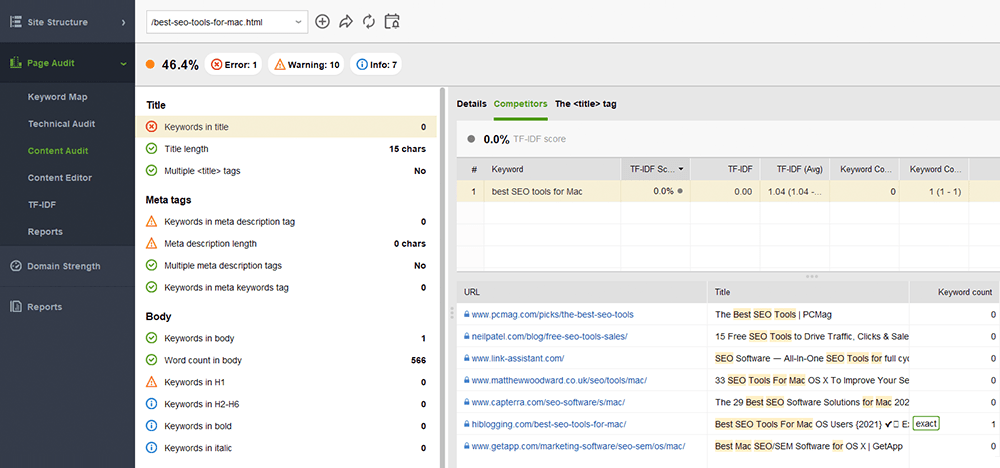
Task: Select Keywords in bold factor
Action: pos(286,426)
